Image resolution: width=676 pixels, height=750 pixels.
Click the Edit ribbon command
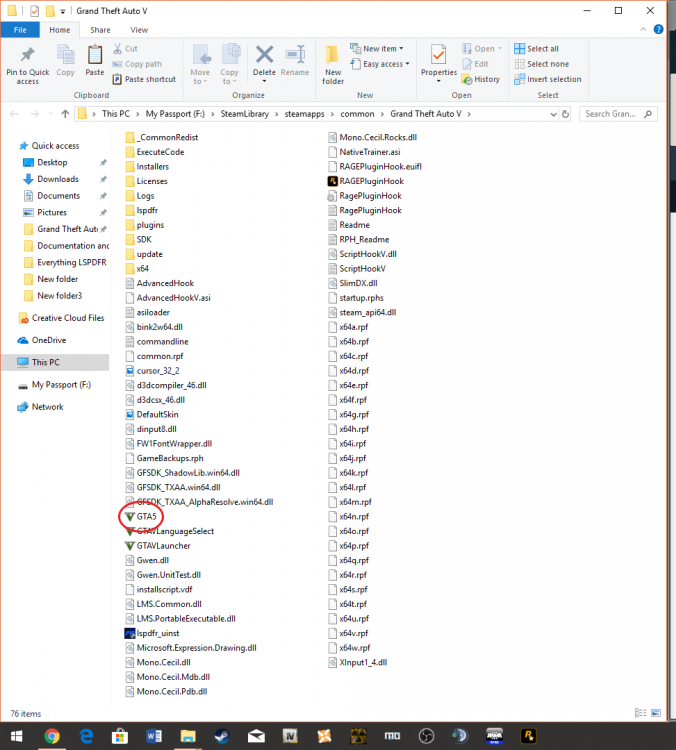pyautogui.click(x=476, y=64)
